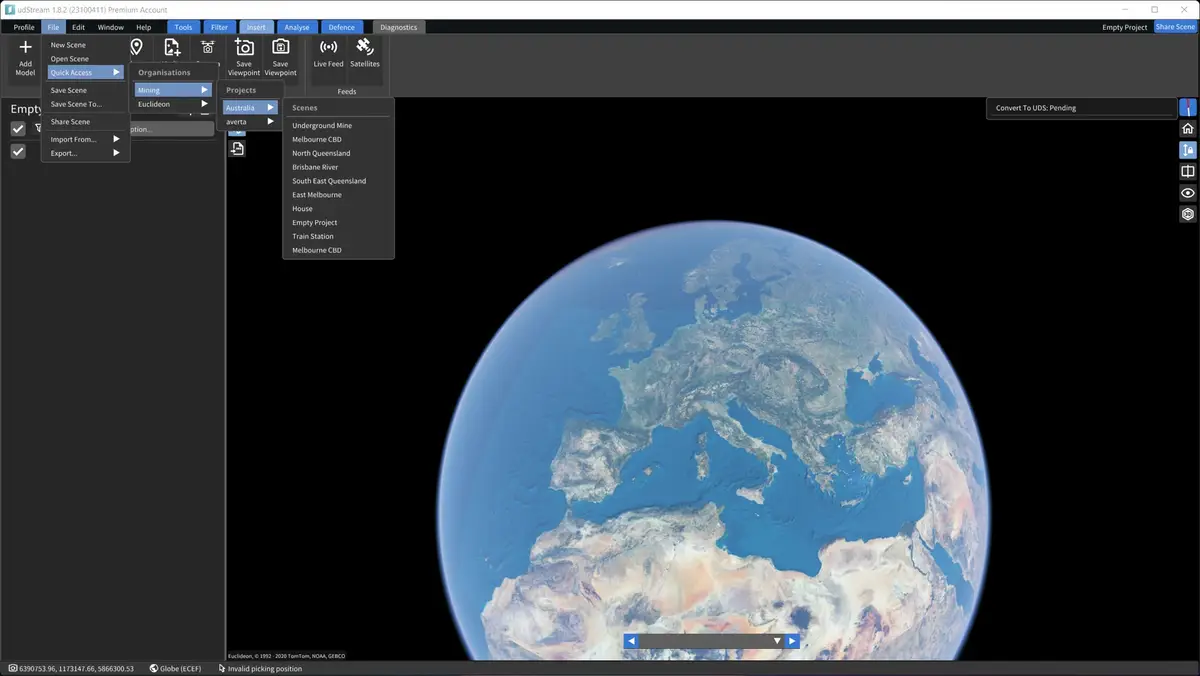This screenshot has height=676, width=1200.
Task: Click the drone toolbar icon
Action: [208, 47]
